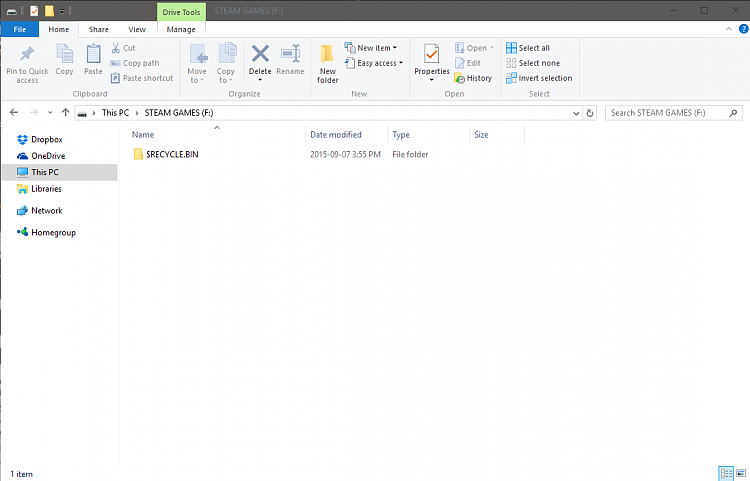Open the New item dropdown
The width and height of the screenshot is (750, 481).
[371, 48]
